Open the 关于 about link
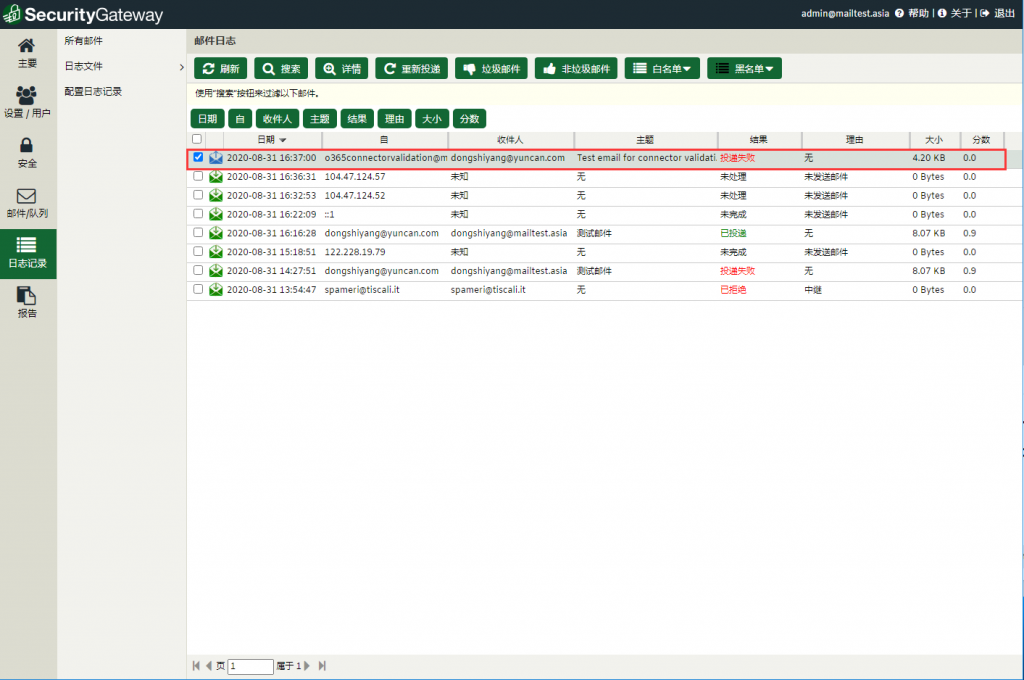The image size is (1024, 680). coord(955,13)
